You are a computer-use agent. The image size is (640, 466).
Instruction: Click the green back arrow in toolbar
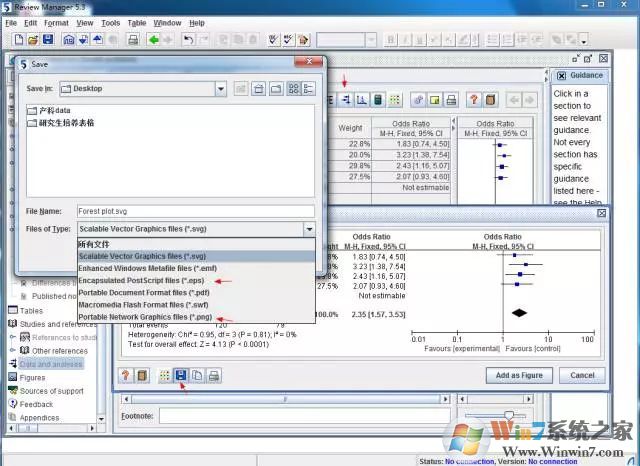click(154, 40)
